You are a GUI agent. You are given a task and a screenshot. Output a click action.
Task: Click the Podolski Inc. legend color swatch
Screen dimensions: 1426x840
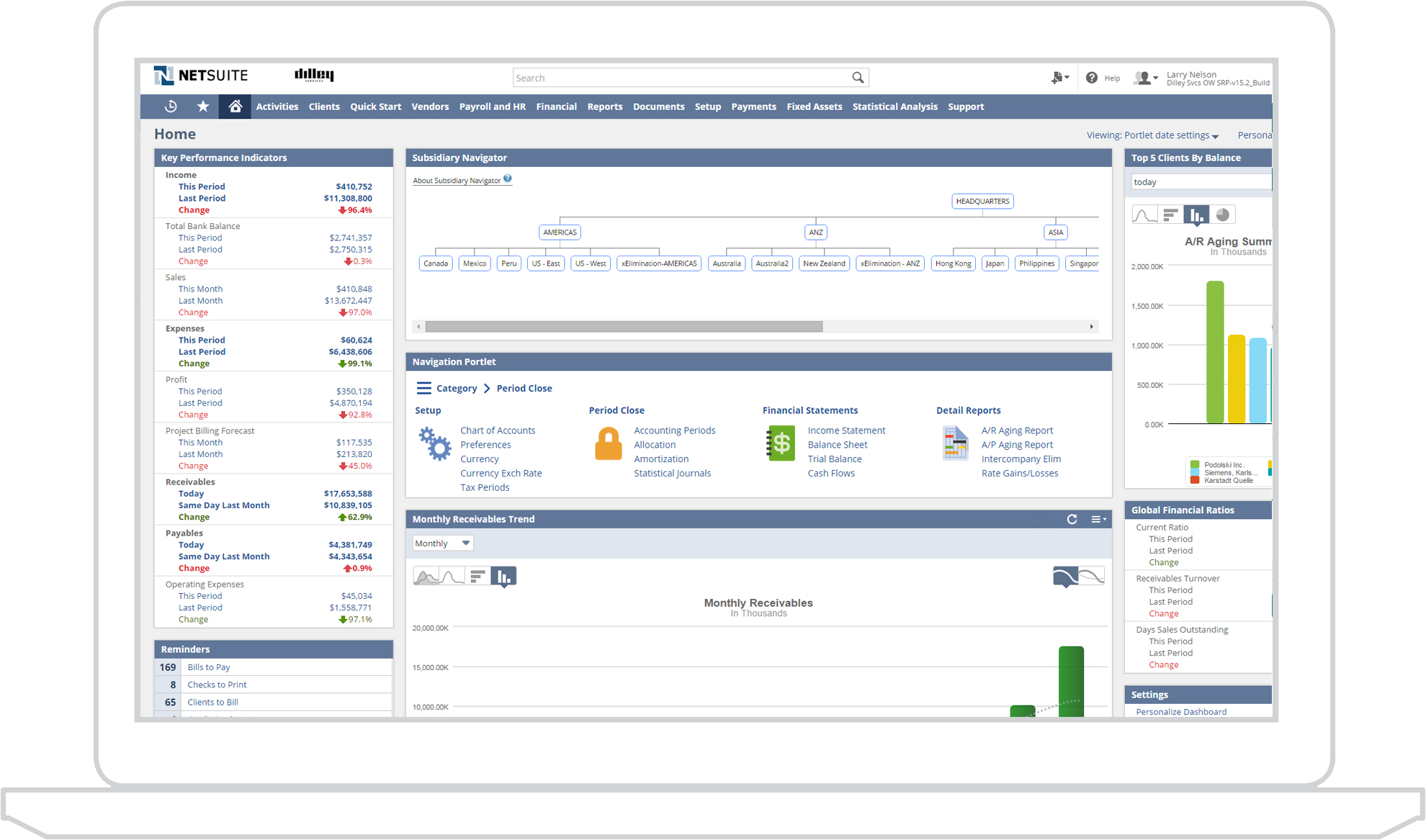point(1196,464)
